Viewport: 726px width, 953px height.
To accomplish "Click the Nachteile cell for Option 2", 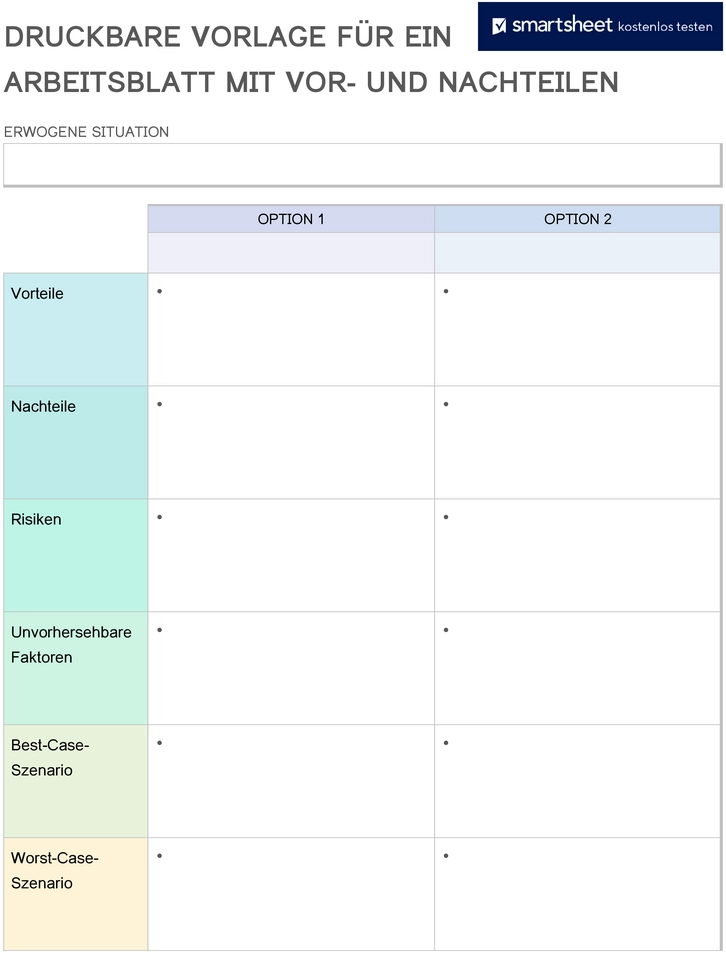I will point(577,442).
